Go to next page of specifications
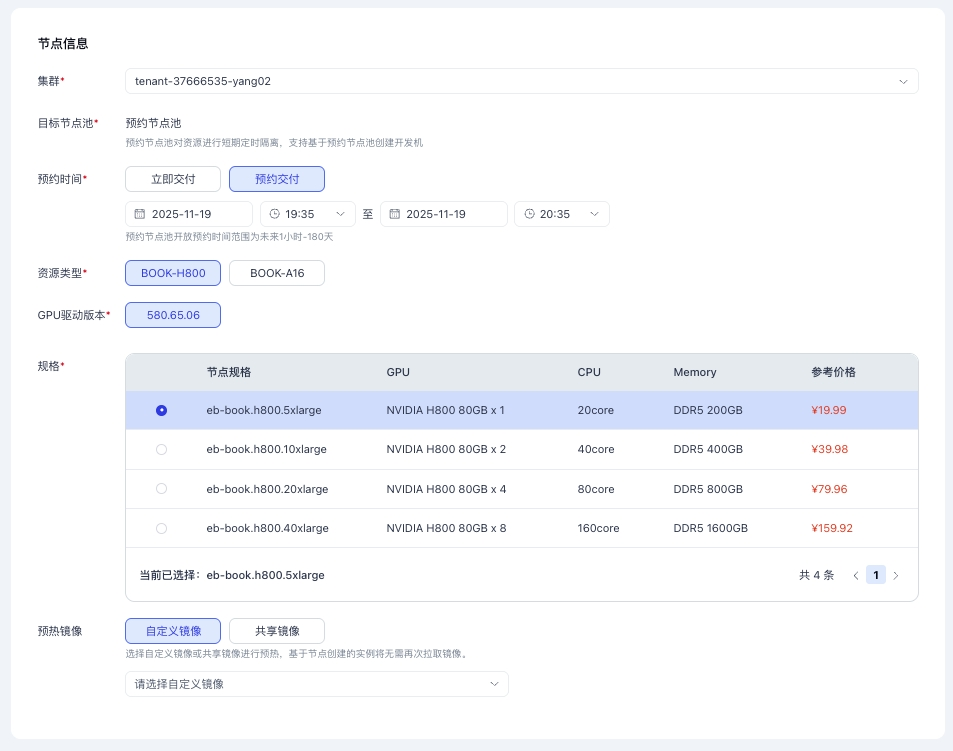This screenshot has height=751, width=953. [896, 576]
